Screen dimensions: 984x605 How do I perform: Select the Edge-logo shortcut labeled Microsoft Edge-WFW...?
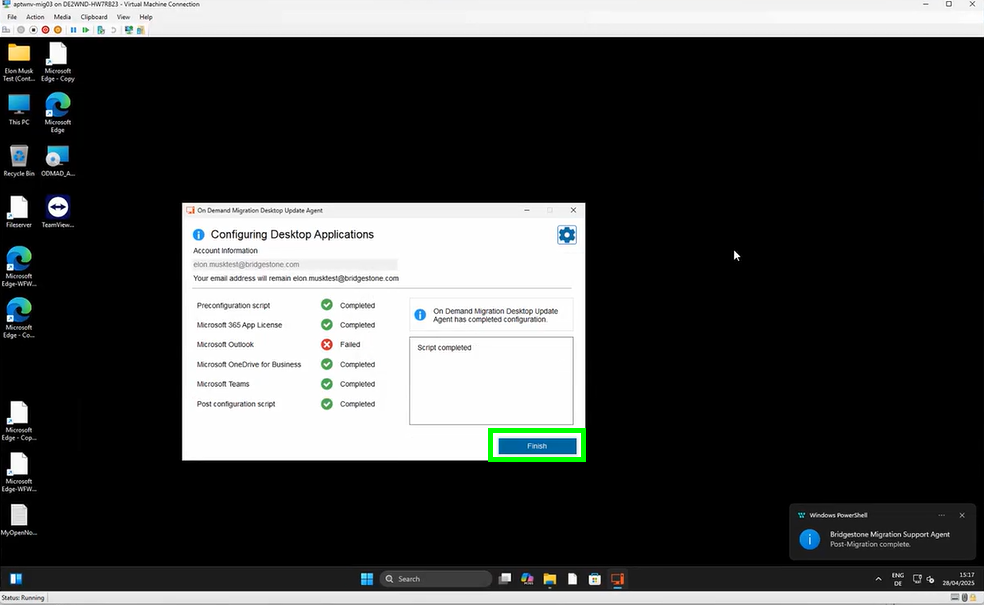(19, 267)
